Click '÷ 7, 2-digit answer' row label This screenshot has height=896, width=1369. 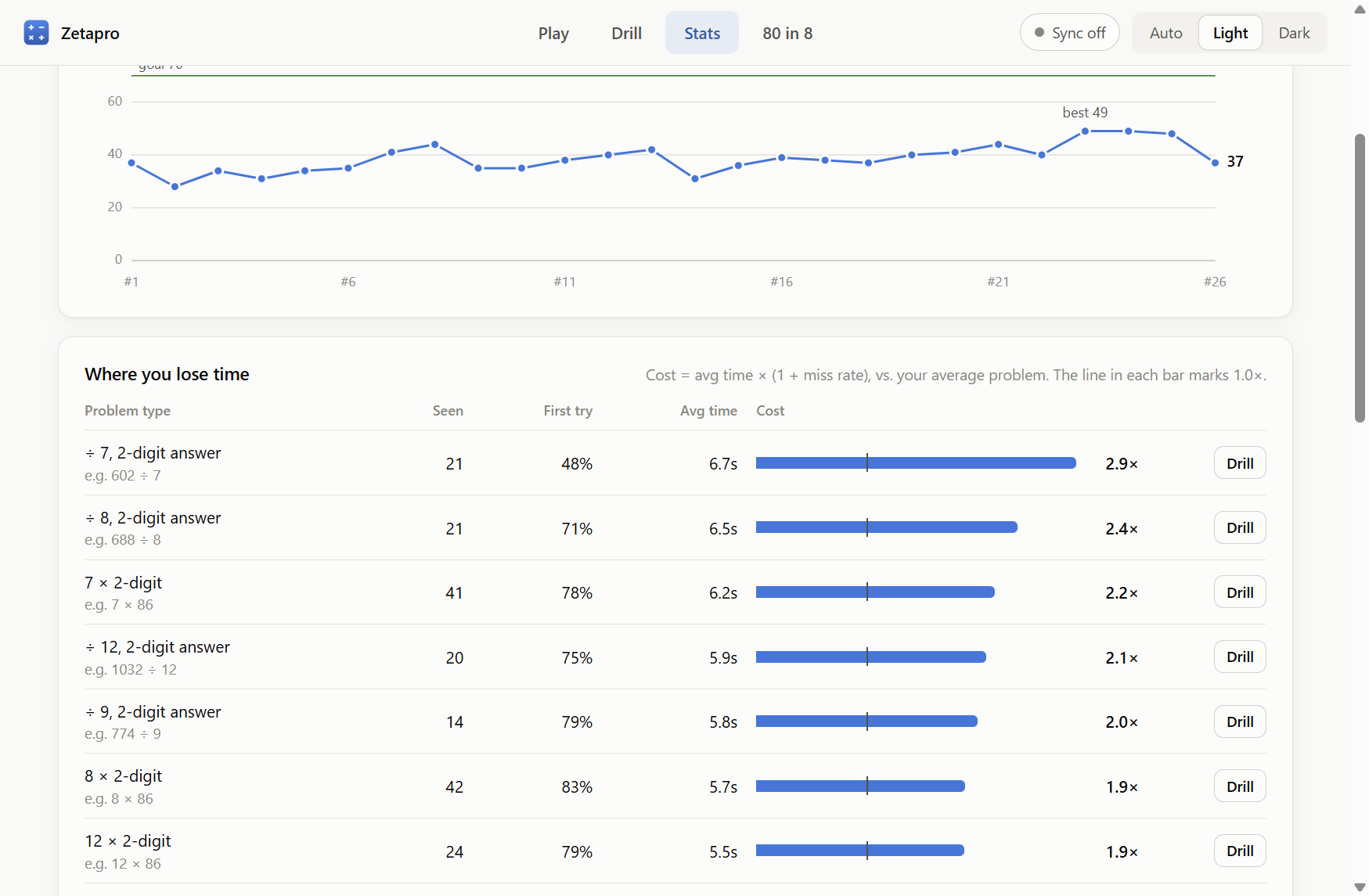153,453
